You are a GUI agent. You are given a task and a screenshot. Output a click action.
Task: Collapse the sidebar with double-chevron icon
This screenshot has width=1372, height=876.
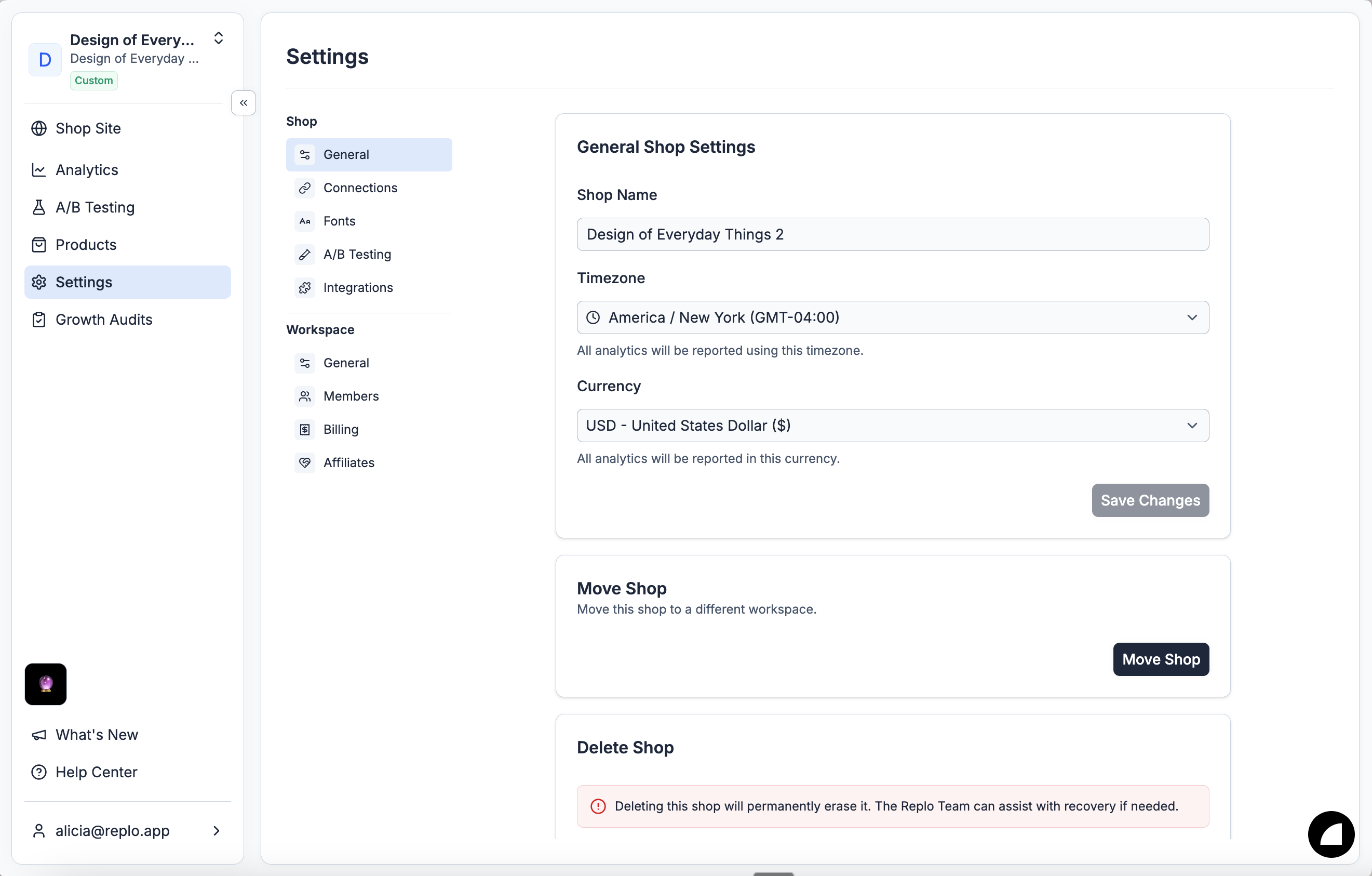(243, 103)
